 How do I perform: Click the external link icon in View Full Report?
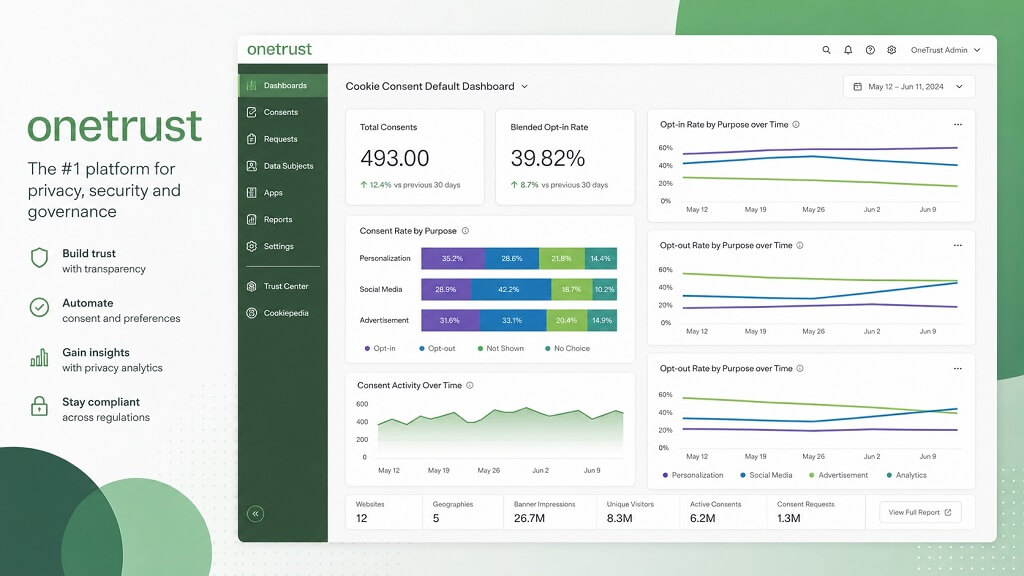(x=948, y=513)
